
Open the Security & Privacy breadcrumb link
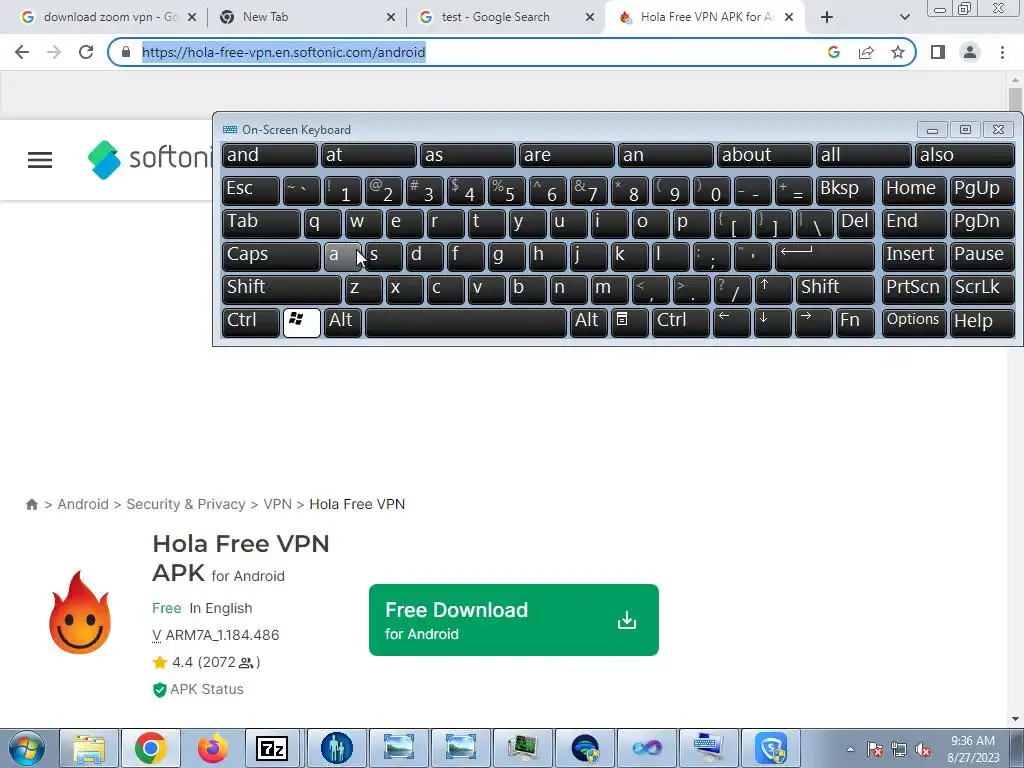click(x=185, y=504)
